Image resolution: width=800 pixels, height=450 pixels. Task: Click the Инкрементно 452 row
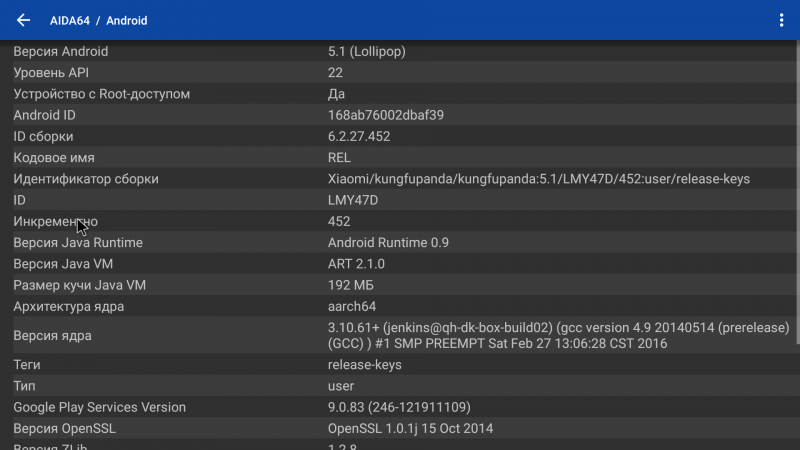400,221
